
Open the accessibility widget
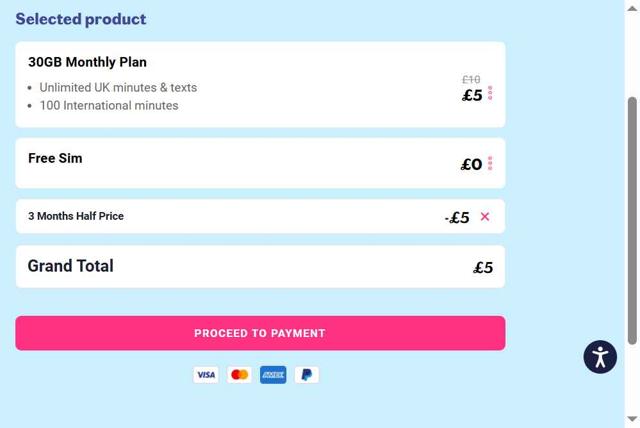click(x=600, y=357)
